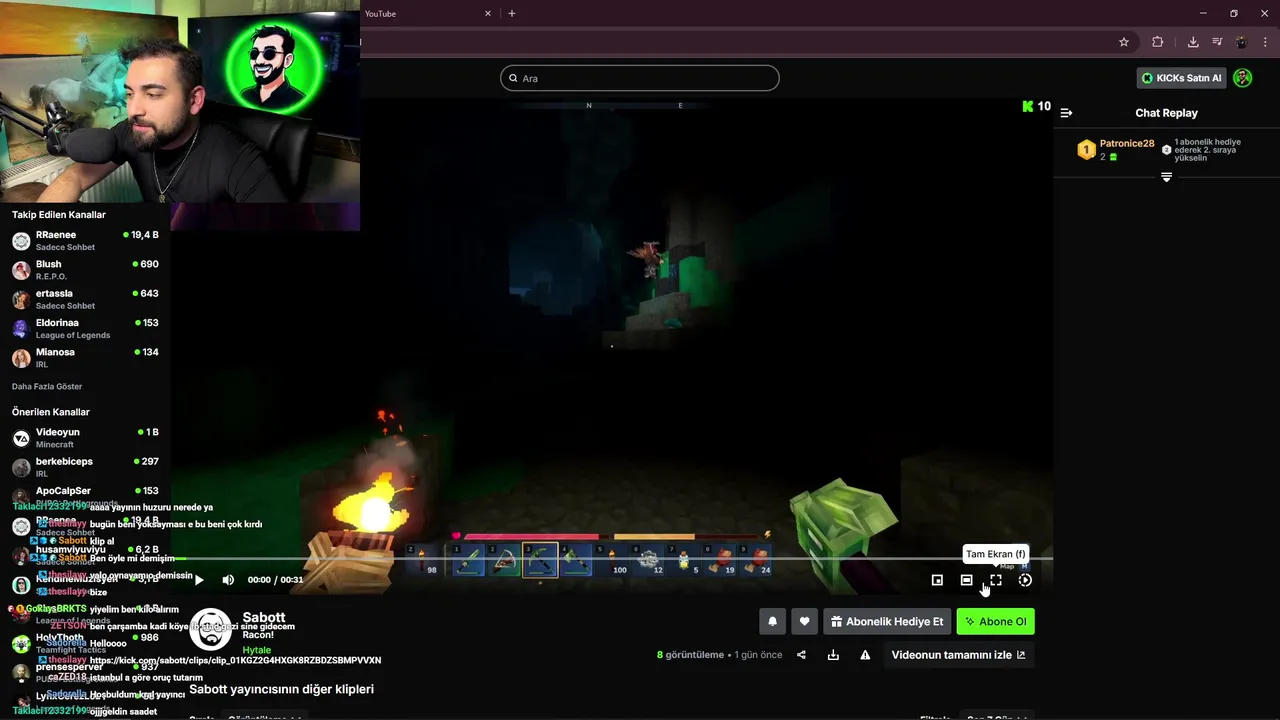The height and width of the screenshot is (720, 1280).
Task: Open the browser extensions puzzle icon
Action: click(x=1158, y=42)
